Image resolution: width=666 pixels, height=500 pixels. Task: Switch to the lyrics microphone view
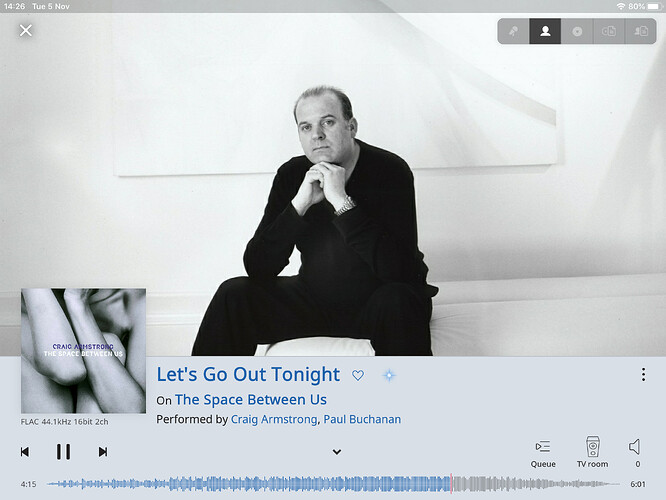click(x=514, y=31)
